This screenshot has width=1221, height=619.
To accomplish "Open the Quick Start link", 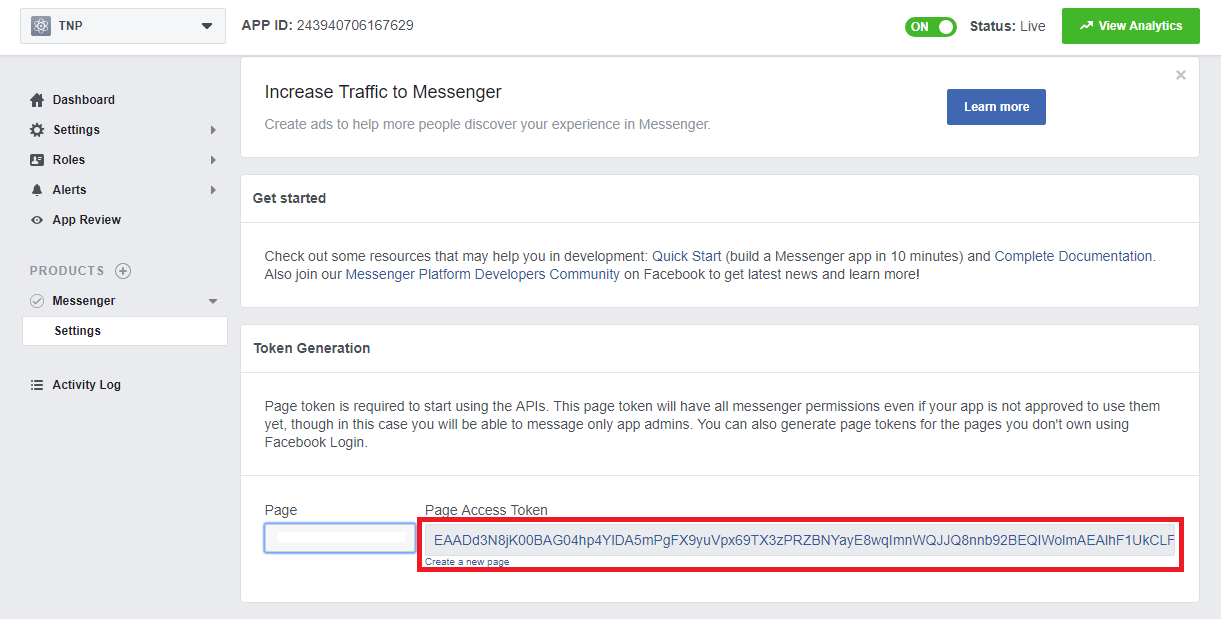I will click(688, 256).
